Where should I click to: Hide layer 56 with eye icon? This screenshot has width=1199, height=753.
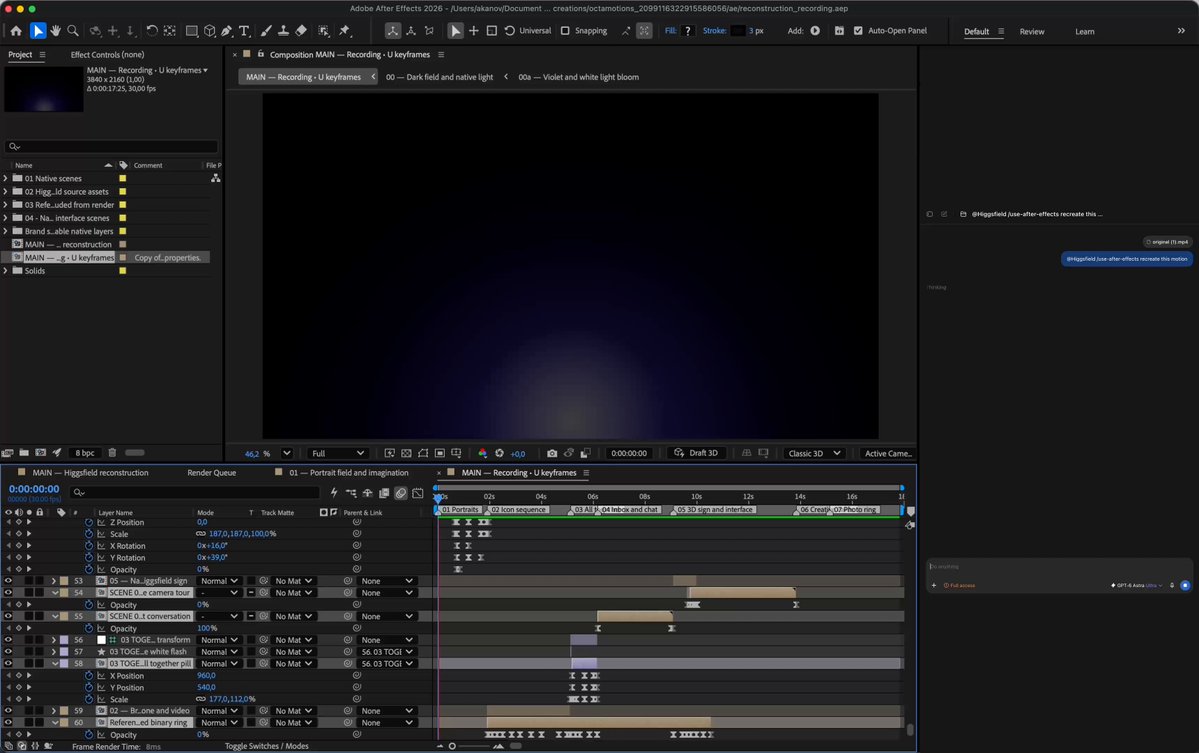[8, 640]
